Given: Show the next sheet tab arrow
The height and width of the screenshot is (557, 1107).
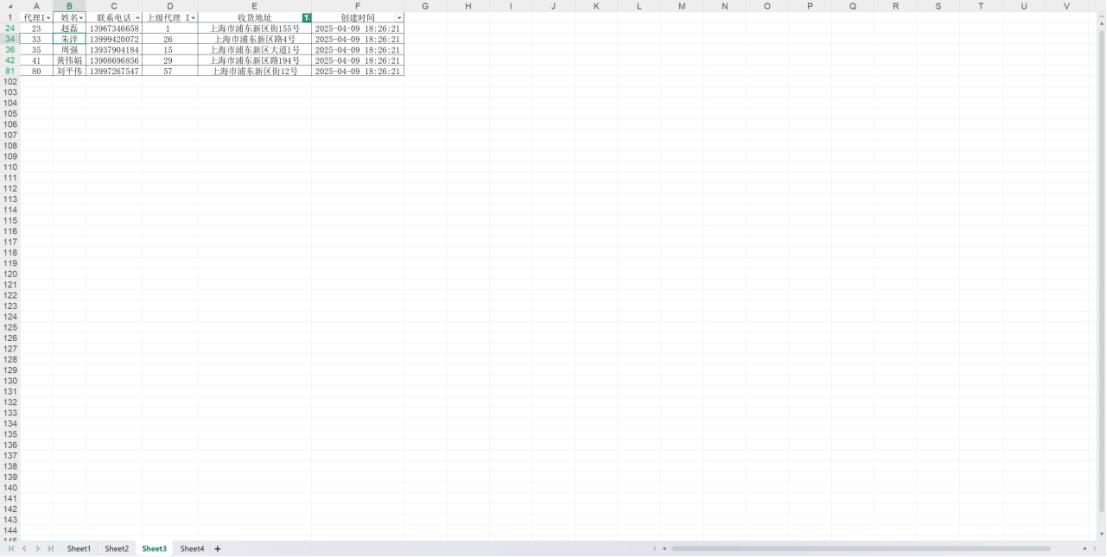Looking at the screenshot, I should pos(37,549).
